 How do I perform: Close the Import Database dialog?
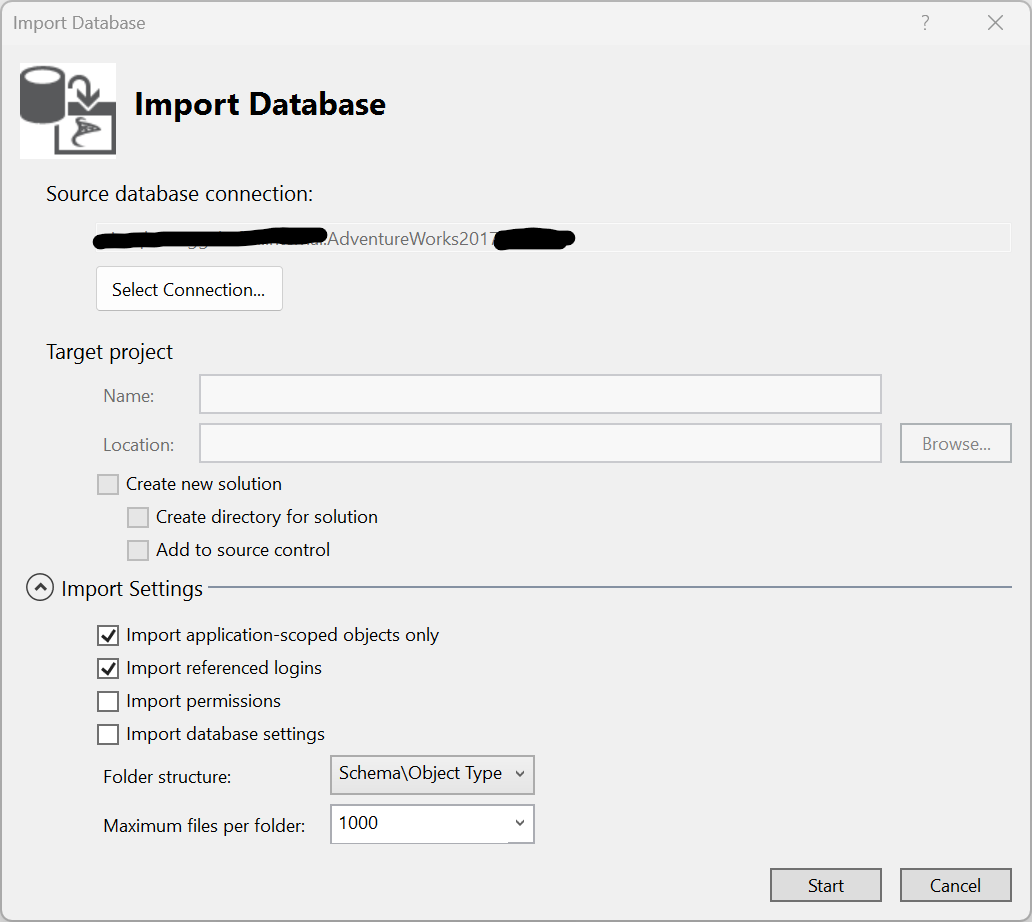coord(995,22)
